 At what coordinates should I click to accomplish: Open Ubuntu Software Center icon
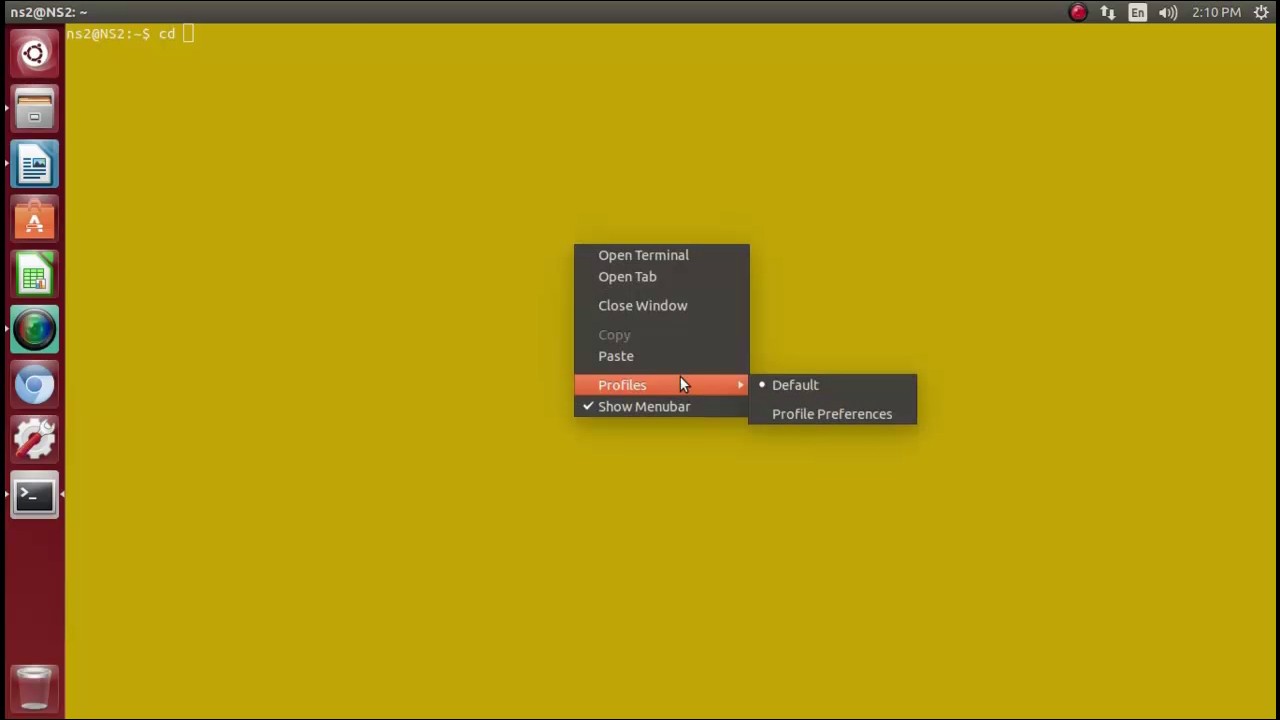(x=34, y=220)
